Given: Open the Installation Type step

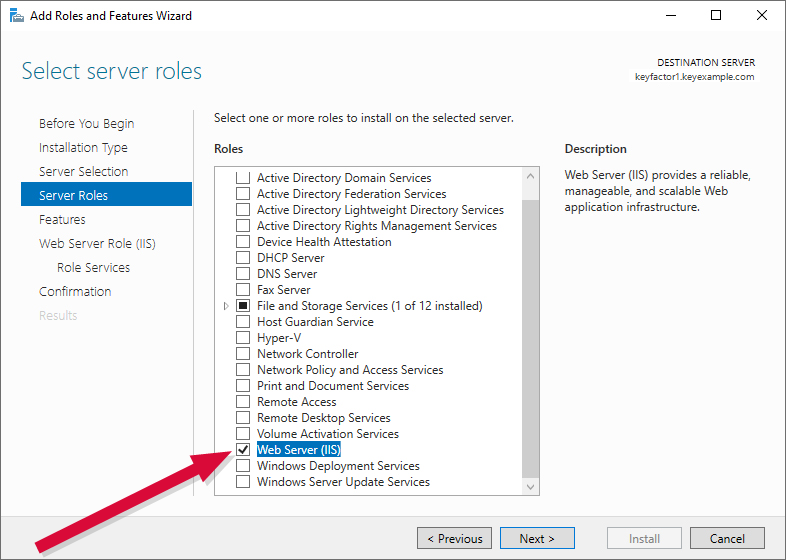Looking at the screenshot, I should point(83,148).
